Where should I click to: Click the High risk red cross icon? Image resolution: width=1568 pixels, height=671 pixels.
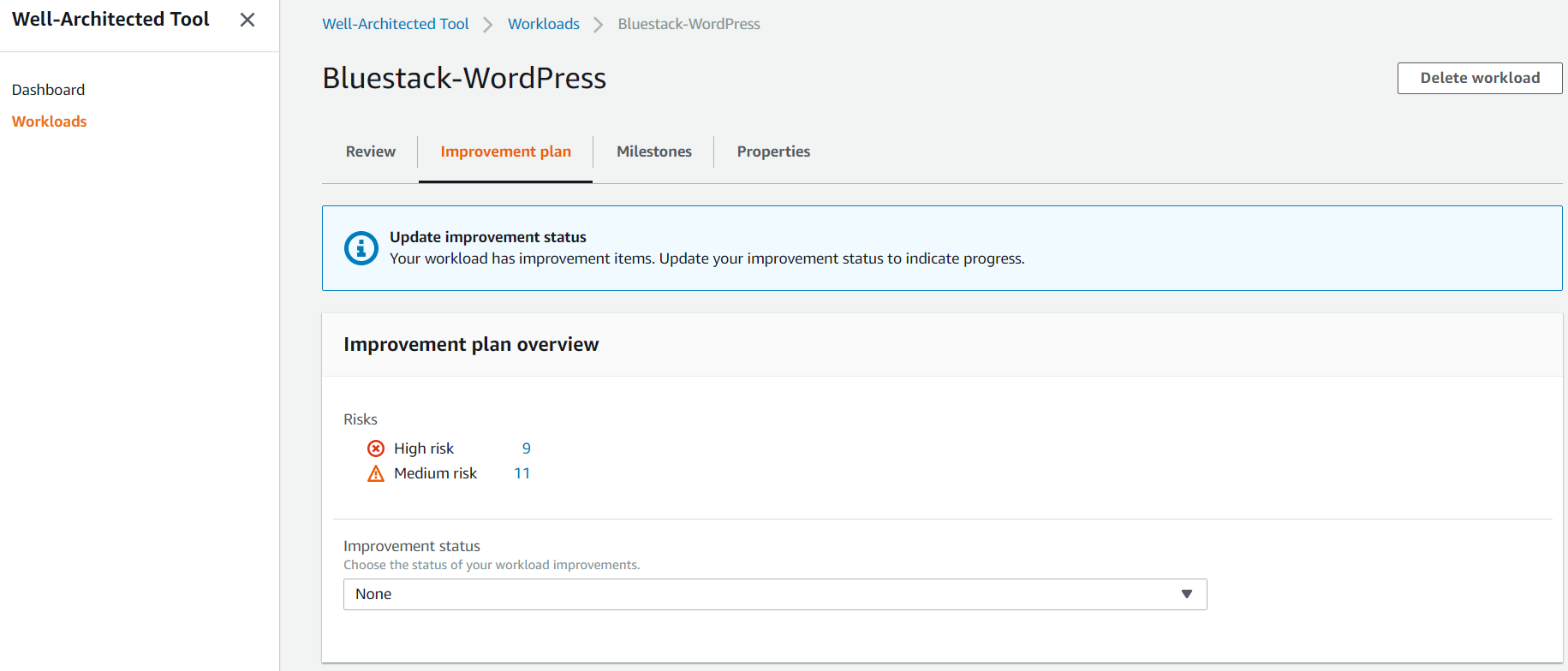click(x=376, y=448)
